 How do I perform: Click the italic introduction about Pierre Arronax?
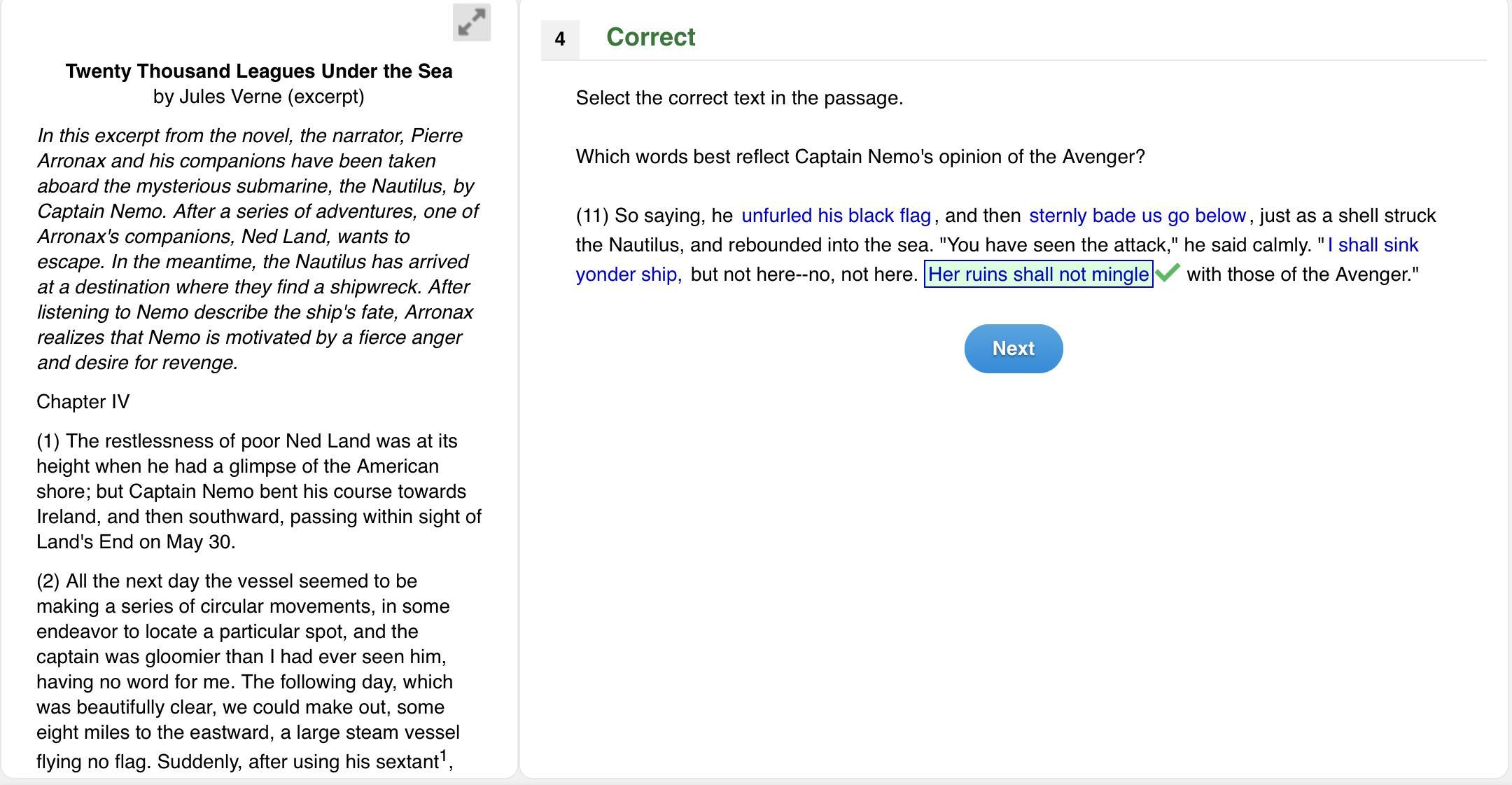(258, 249)
